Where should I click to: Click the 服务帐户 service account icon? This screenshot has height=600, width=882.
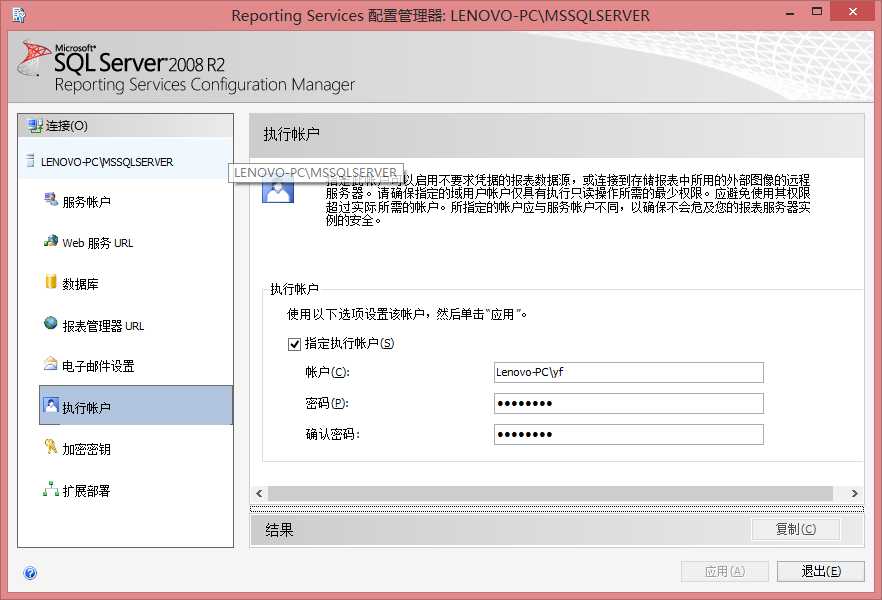51,200
